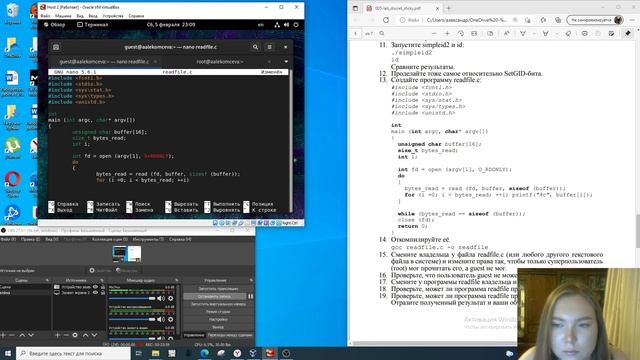Expand Highlight tool options arrow
Image resolution: width=640 pixels, height=360 pixels.
556,33
